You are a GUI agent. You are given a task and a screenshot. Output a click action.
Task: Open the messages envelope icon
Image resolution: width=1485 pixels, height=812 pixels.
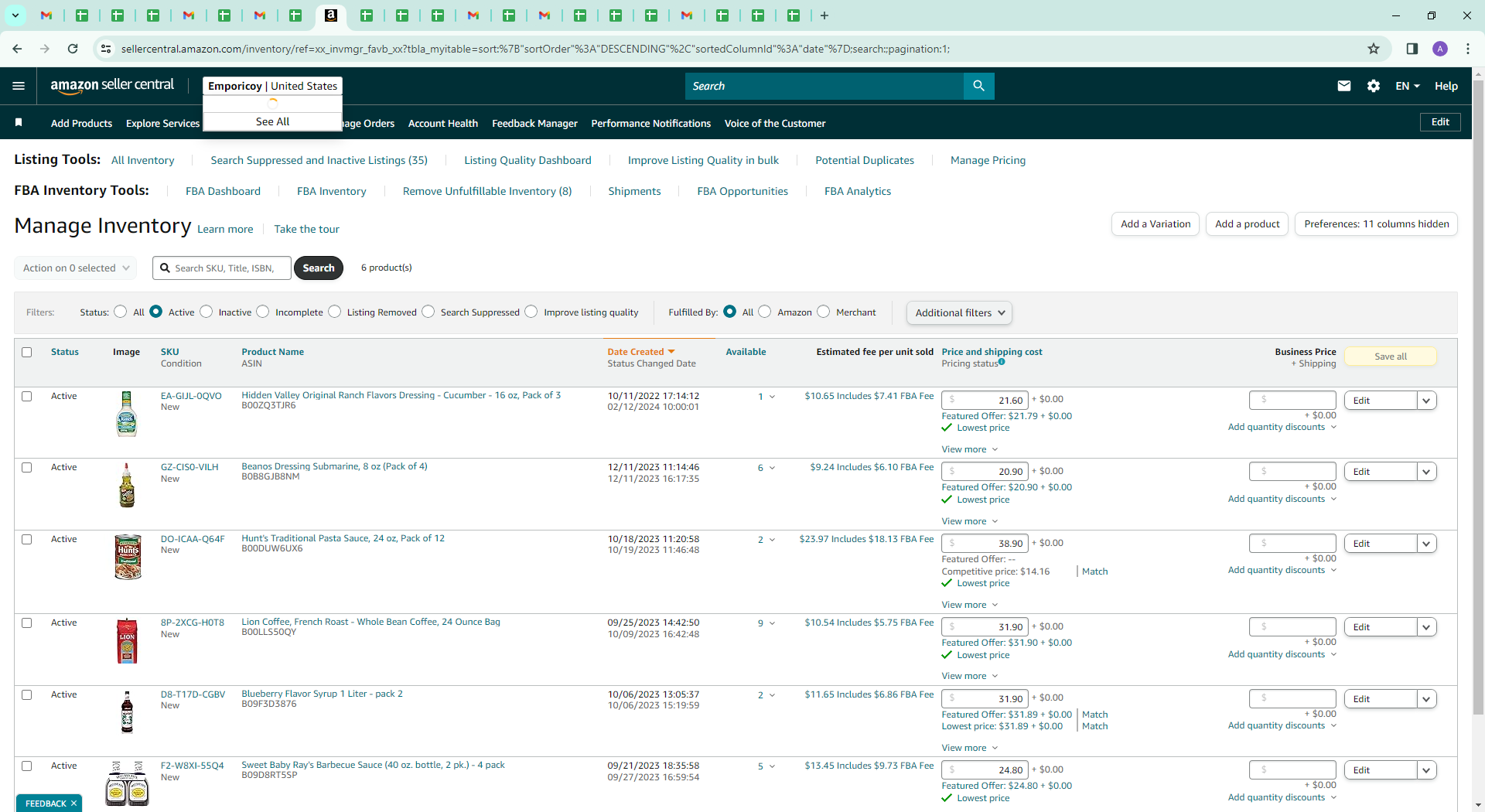(x=1344, y=86)
